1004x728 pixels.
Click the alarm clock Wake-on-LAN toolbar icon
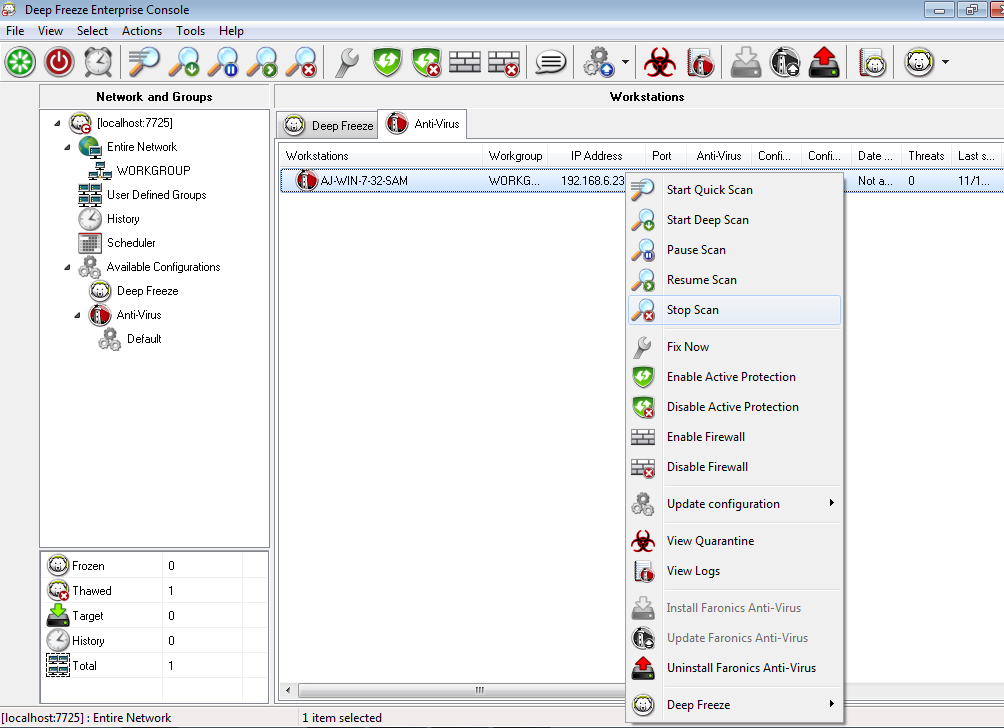tap(98, 62)
